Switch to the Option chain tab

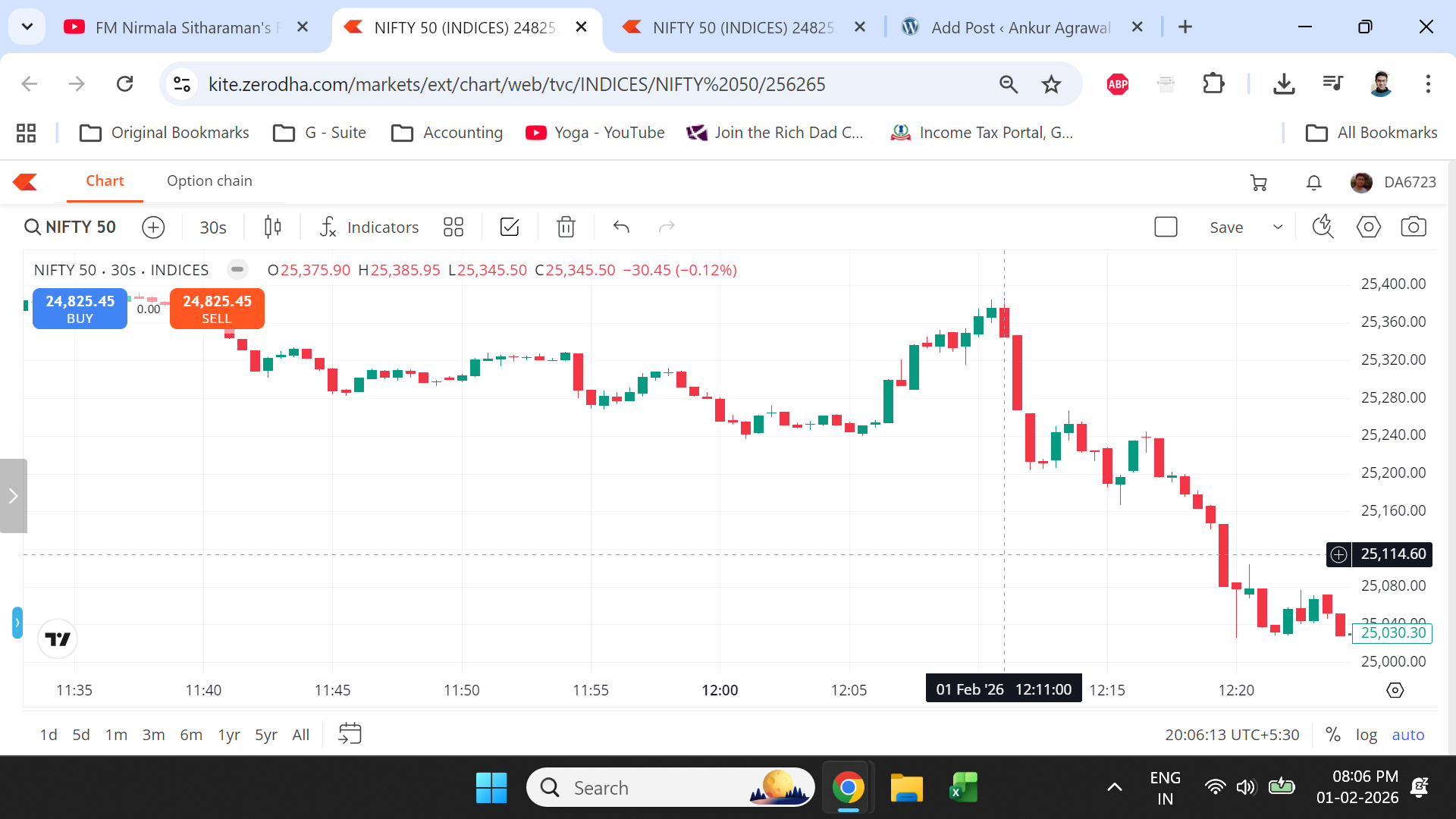click(x=209, y=180)
